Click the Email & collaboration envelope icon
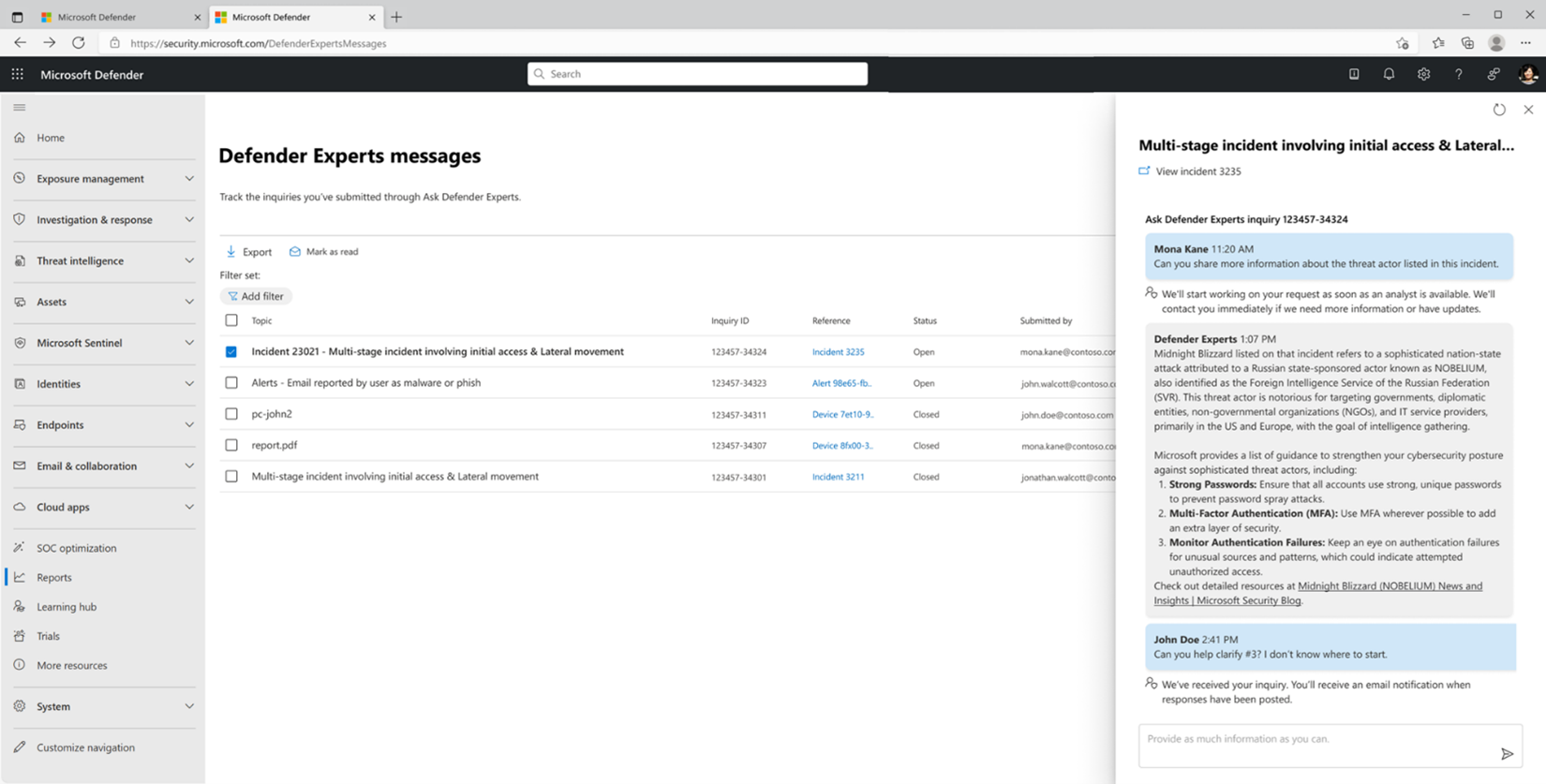The image size is (1546, 784). 20,466
